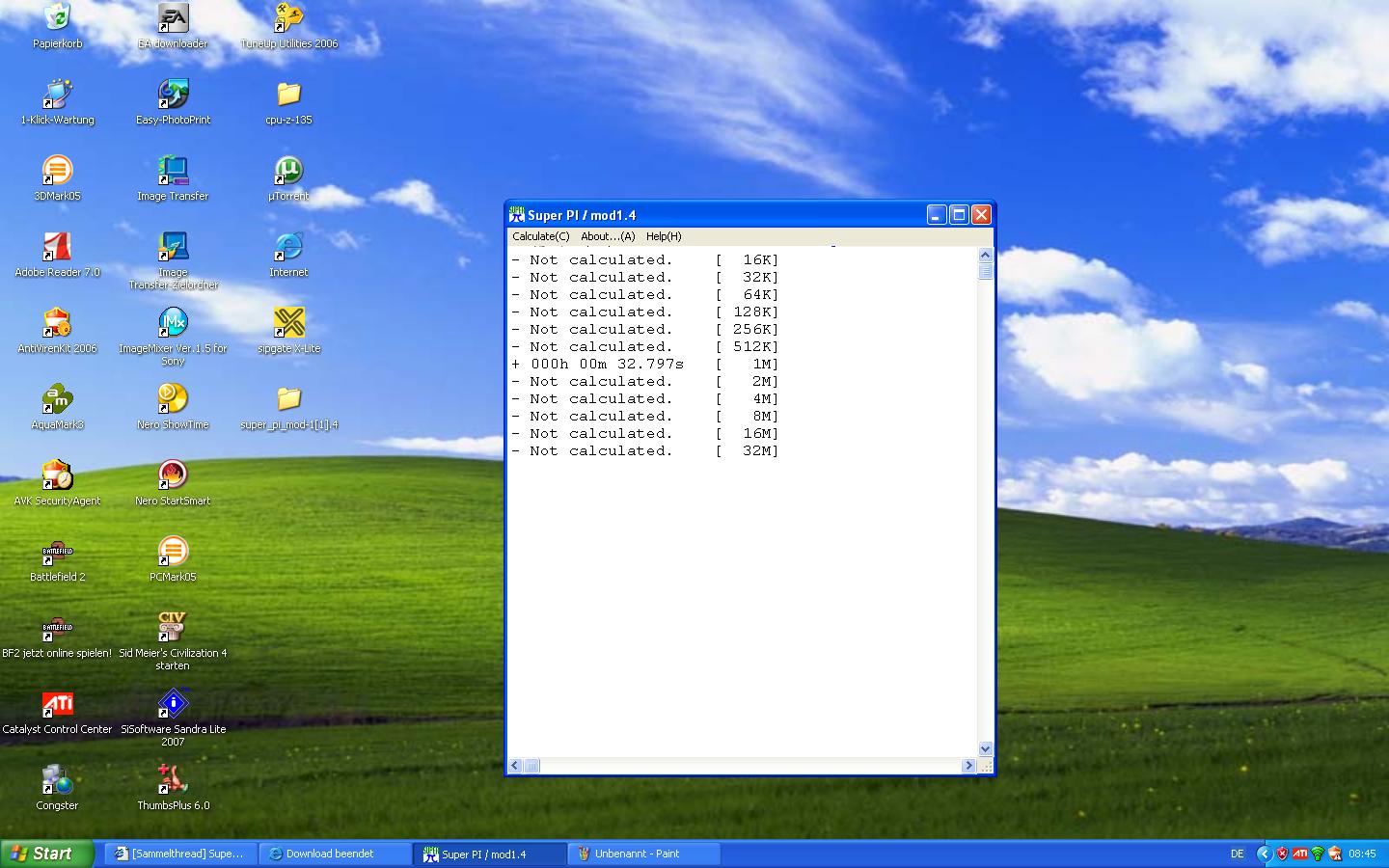The width and height of the screenshot is (1389, 868).
Task: Switch to Download beendet taskbar button
Action: pos(335,854)
